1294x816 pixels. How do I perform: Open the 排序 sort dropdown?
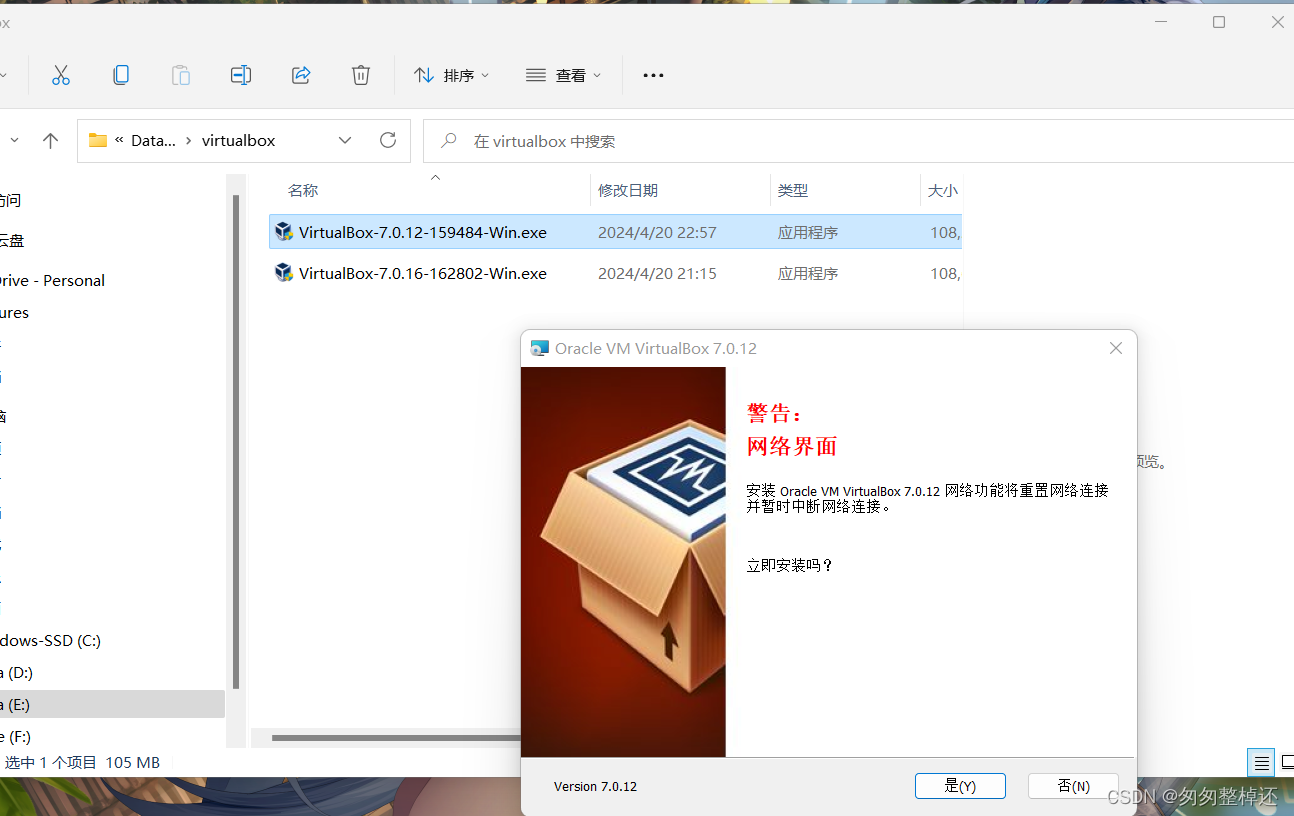coord(452,75)
